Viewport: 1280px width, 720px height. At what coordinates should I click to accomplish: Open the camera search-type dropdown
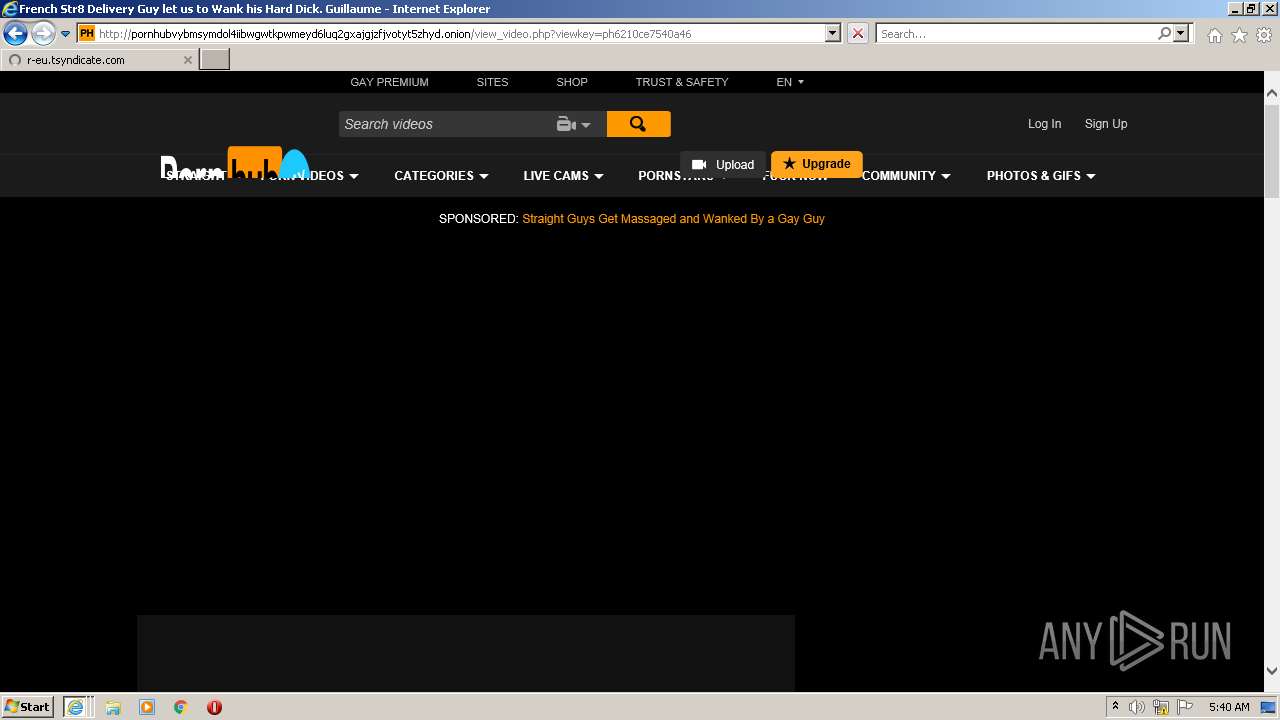click(x=574, y=124)
